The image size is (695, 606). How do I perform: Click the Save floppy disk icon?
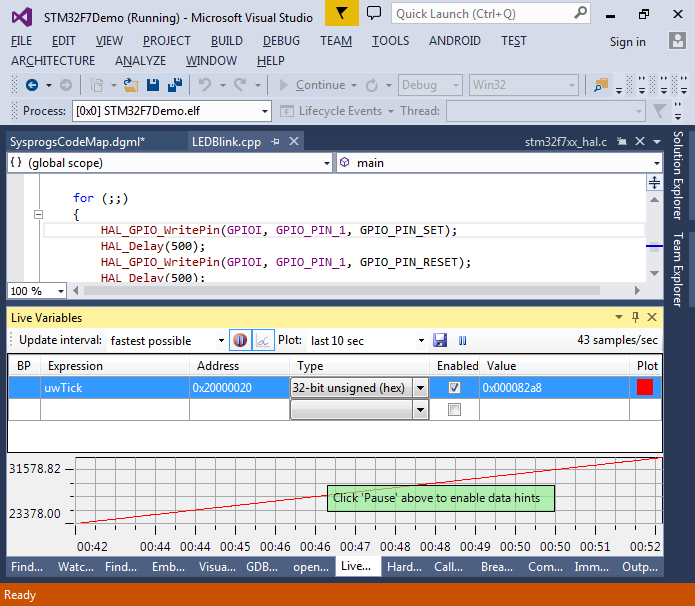click(x=153, y=85)
